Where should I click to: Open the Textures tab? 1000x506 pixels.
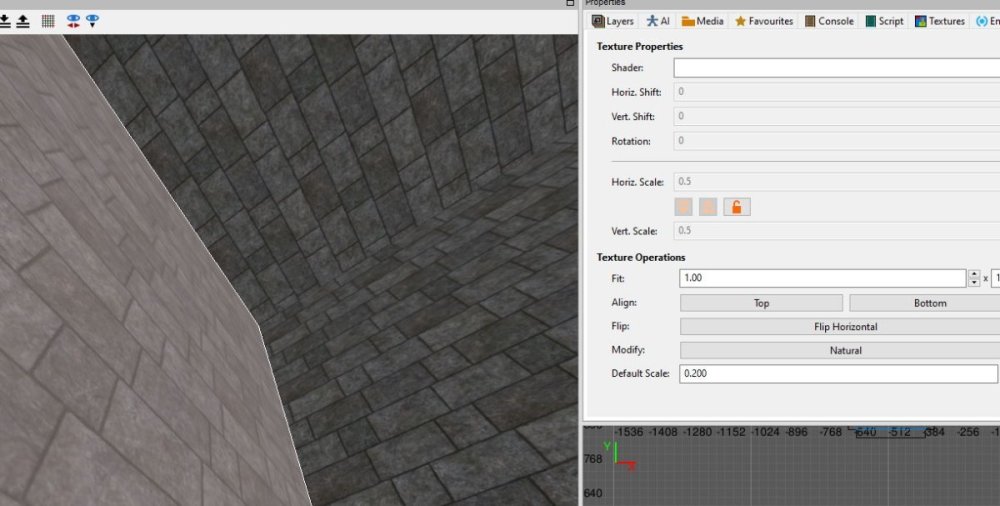(939, 21)
